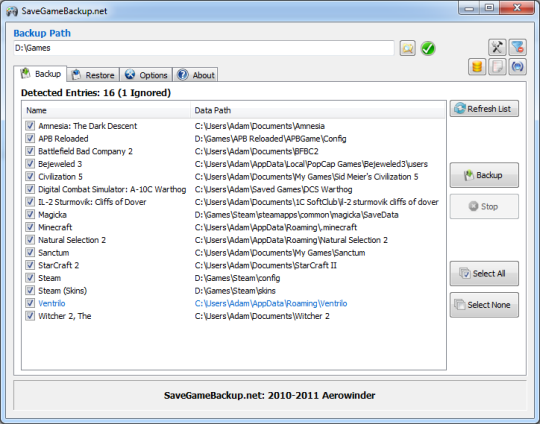Viewport: 540px width, 424px height.
Task: Open the Options tab
Action: click(x=146, y=75)
